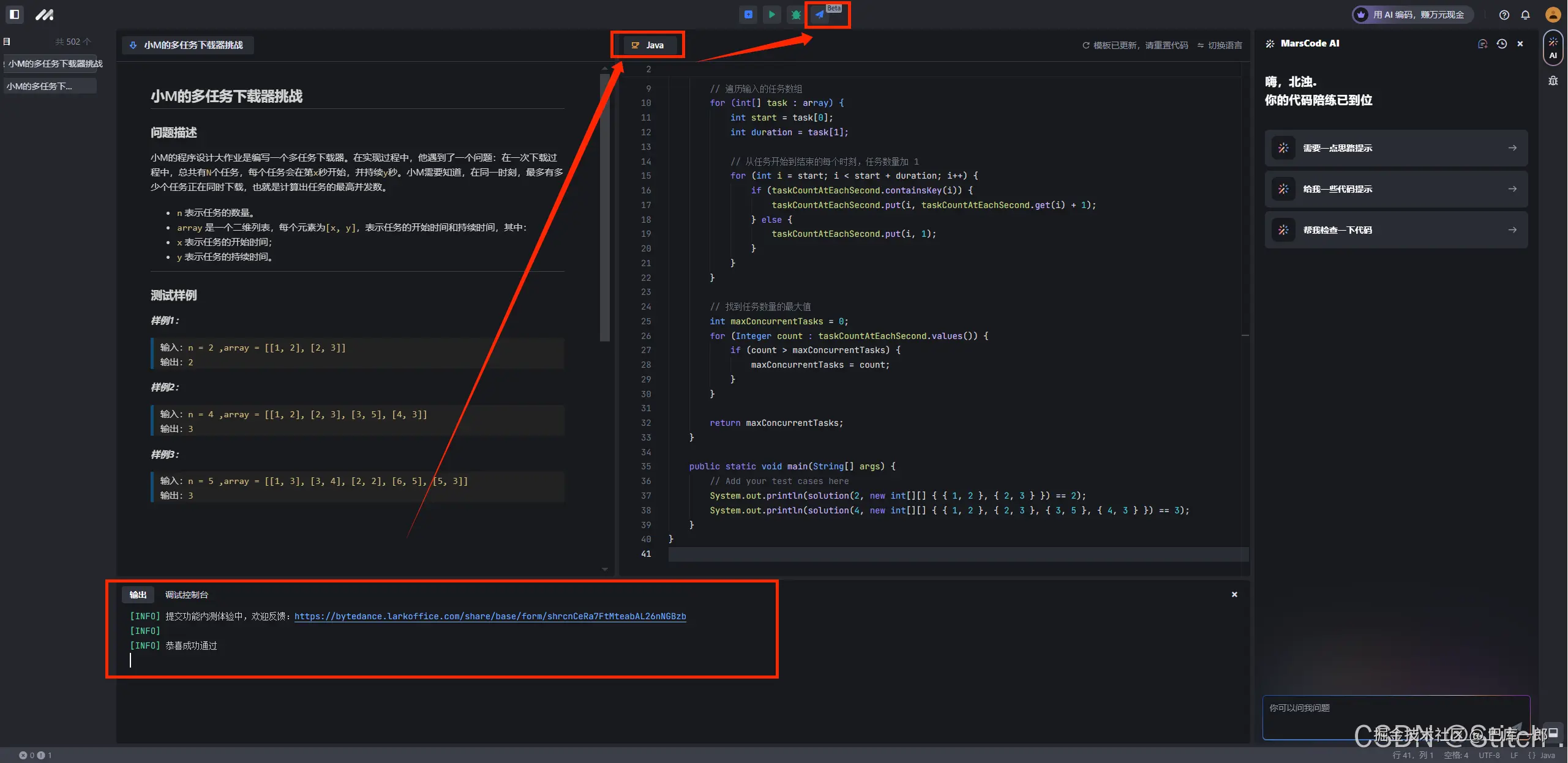Click 模板已更新，请重置代码 reset button

[1135, 45]
